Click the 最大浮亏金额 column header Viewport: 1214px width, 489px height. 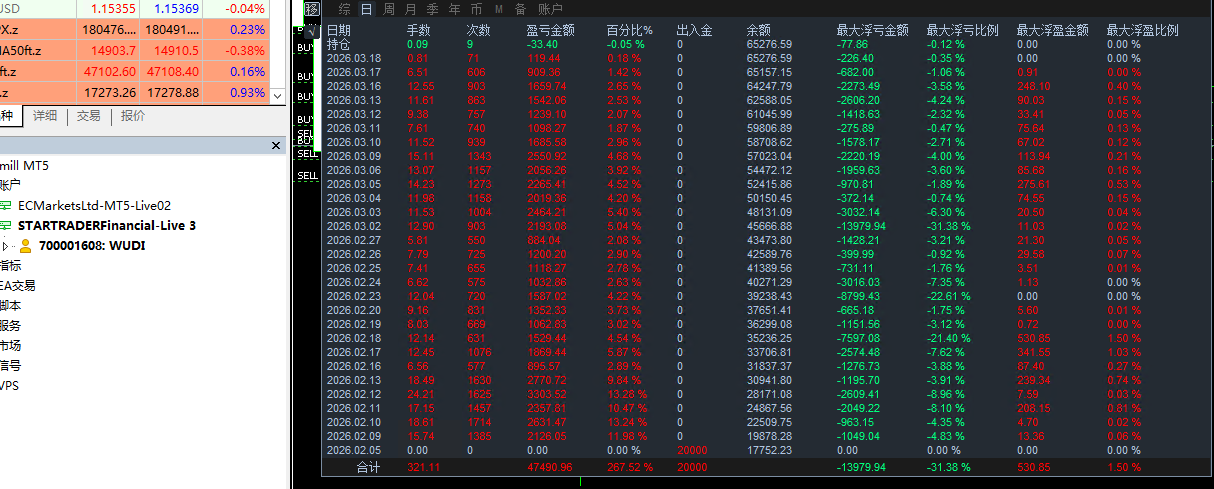pos(873,31)
